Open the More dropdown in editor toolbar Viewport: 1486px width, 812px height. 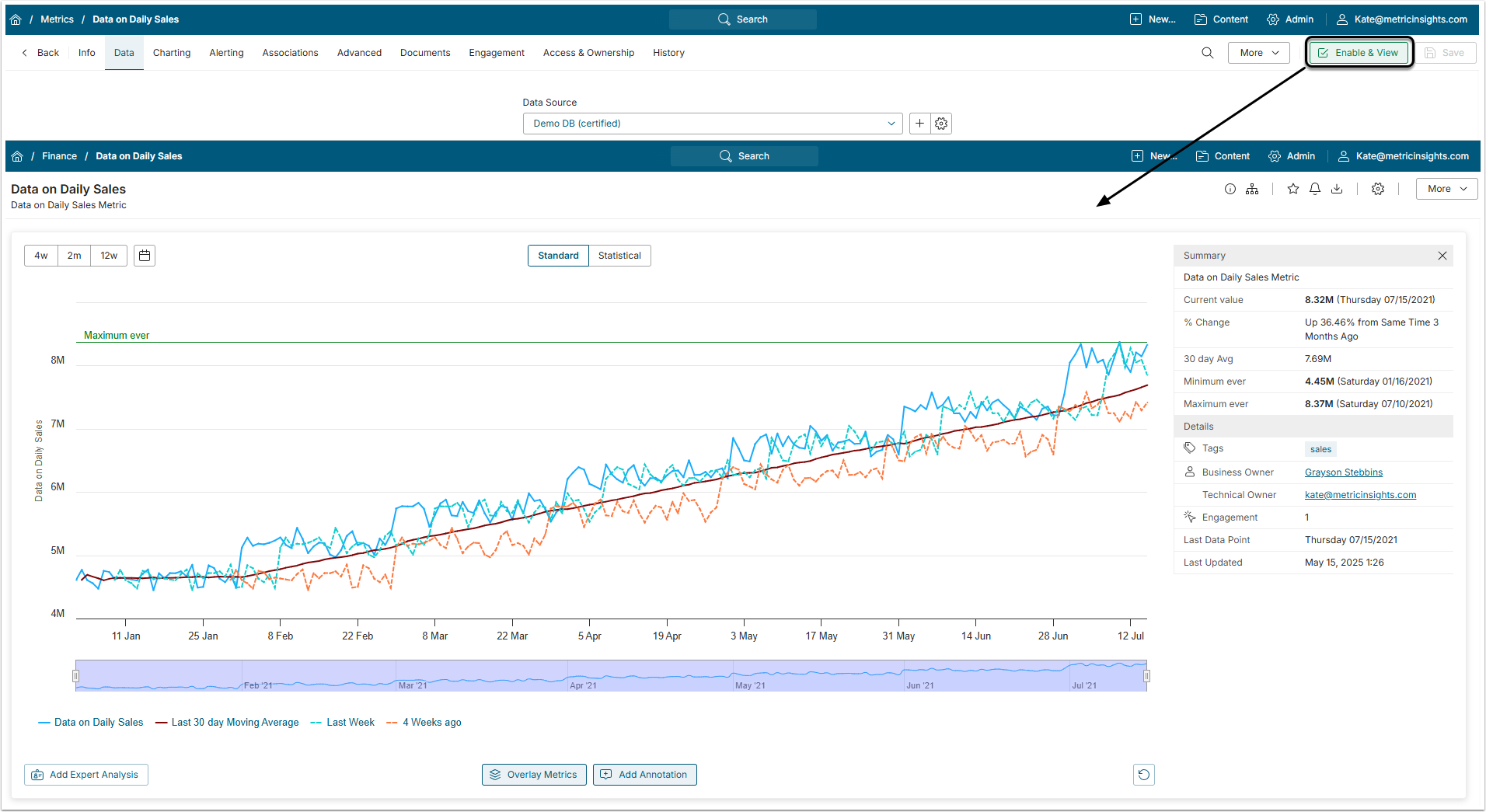pos(1258,53)
